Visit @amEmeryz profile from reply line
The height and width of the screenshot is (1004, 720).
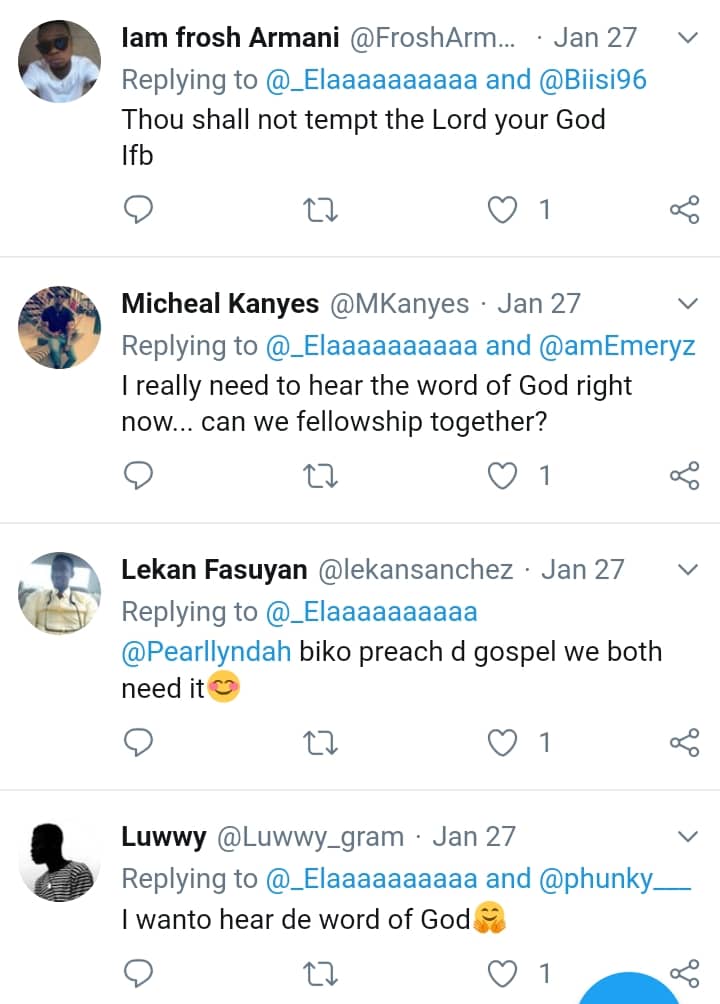point(617,346)
